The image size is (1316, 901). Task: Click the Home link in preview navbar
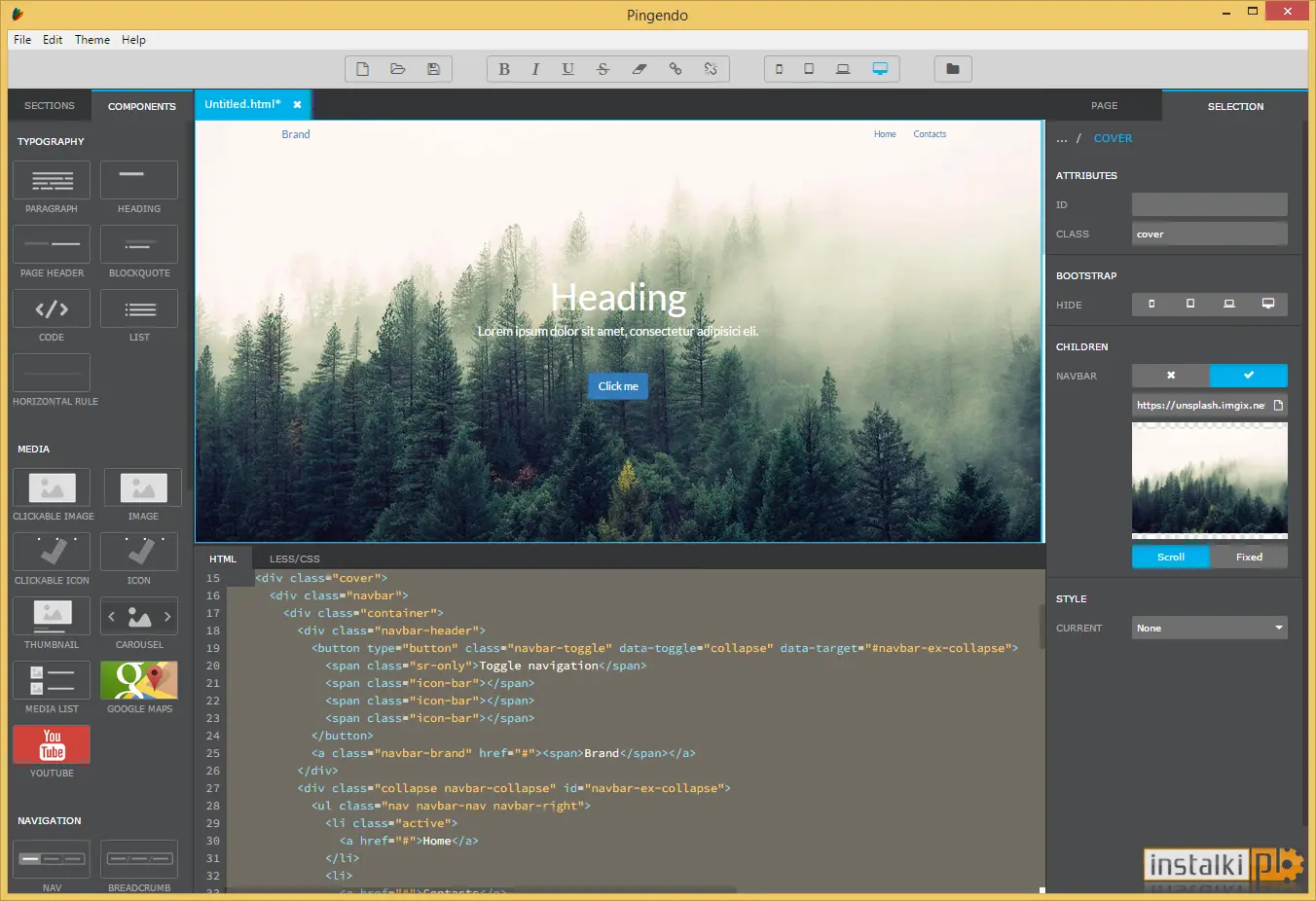pos(885,134)
